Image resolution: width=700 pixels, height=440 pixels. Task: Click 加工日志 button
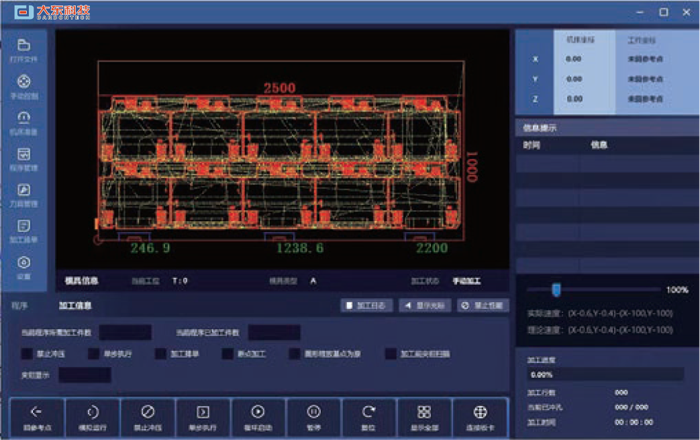pos(366,306)
